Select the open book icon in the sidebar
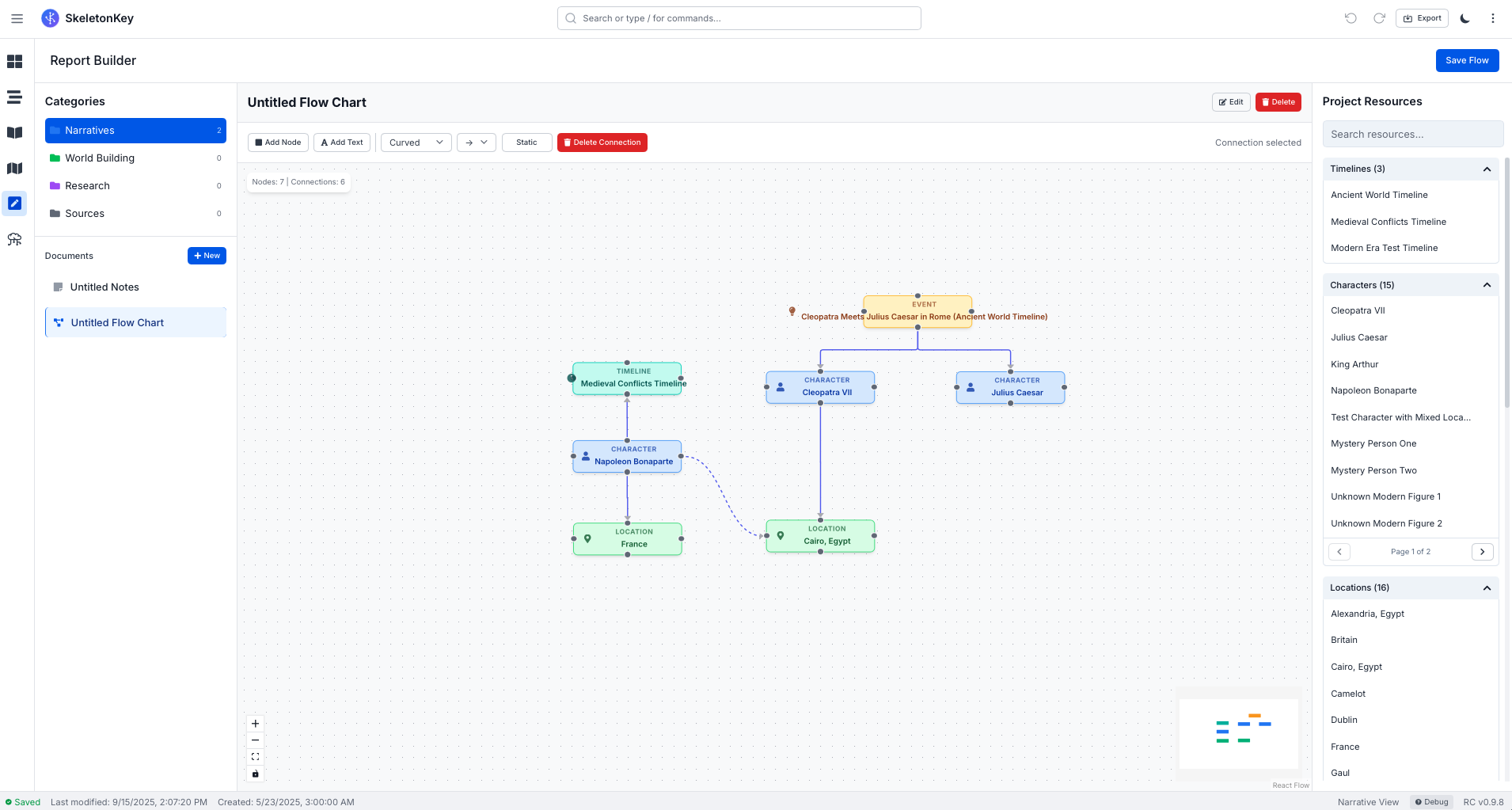 coord(15,132)
